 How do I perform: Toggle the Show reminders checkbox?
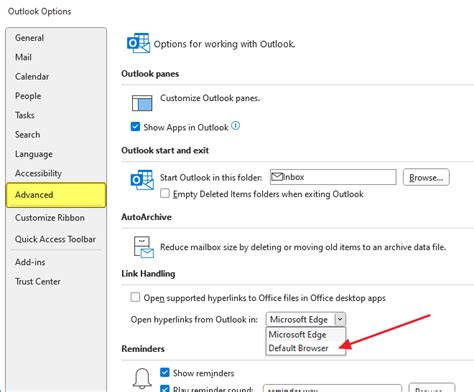point(165,372)
